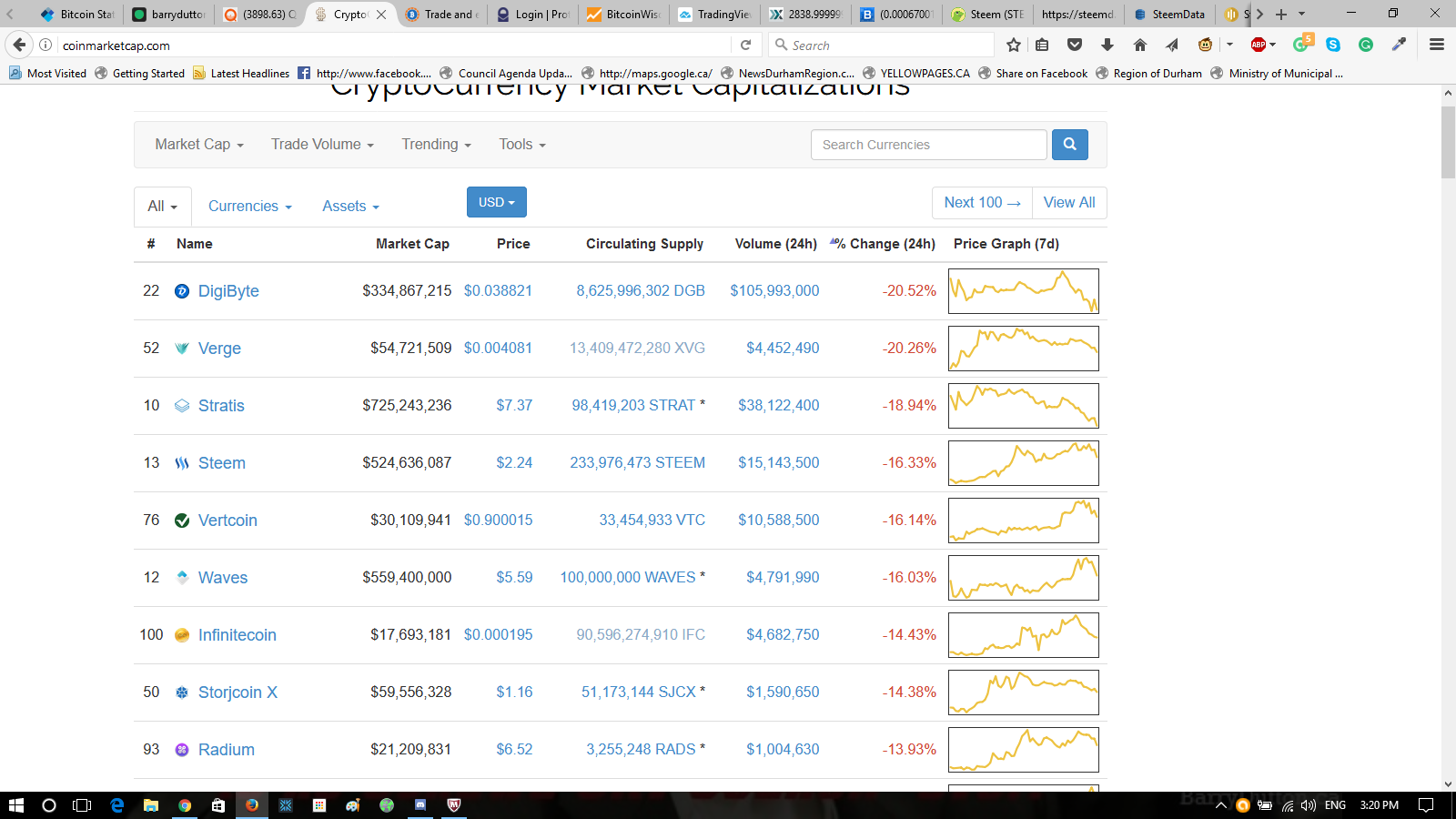Bookmark this page with the star icon

click(1014, 45)
